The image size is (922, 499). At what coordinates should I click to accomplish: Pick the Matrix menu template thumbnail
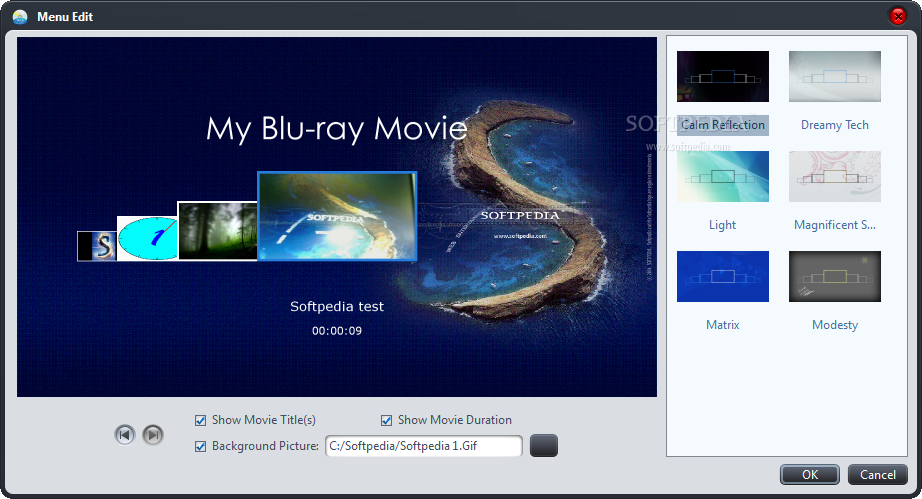point(723,276)
